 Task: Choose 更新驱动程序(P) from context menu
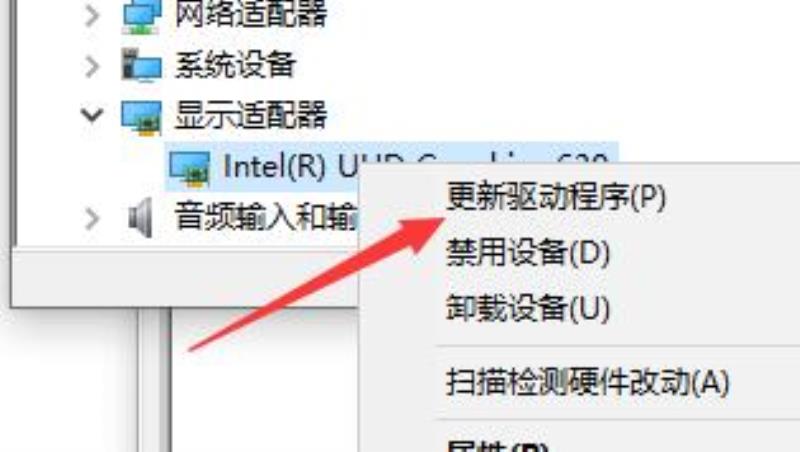(556, 197)
